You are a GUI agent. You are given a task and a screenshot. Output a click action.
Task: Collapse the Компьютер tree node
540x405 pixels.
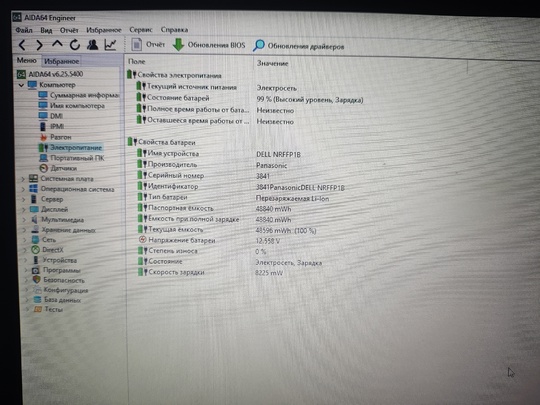21,85
